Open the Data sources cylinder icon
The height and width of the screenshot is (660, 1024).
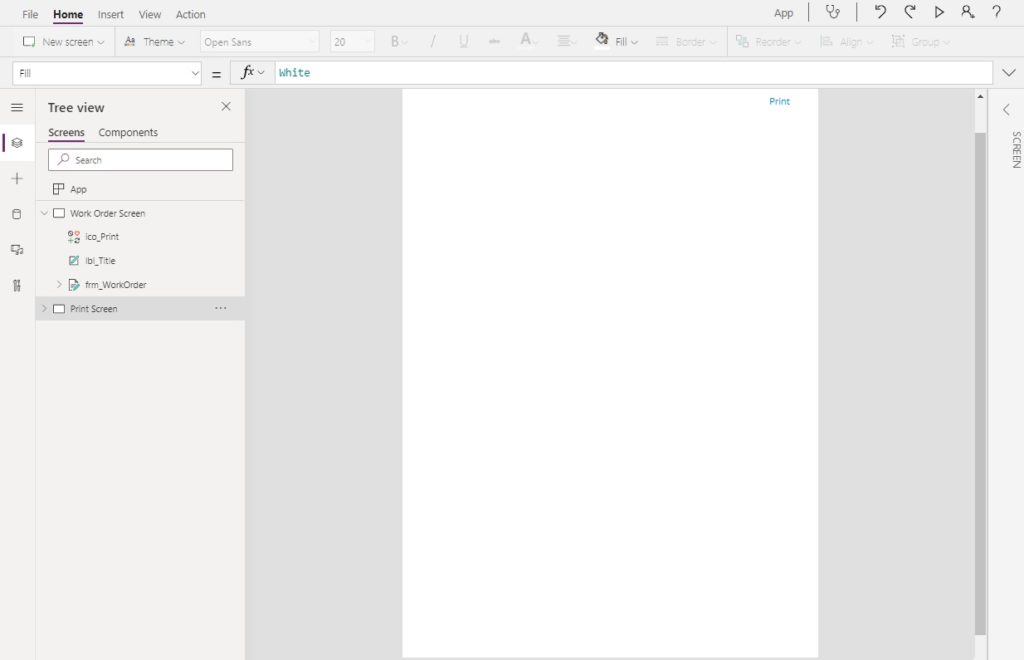tap(17, 214)
